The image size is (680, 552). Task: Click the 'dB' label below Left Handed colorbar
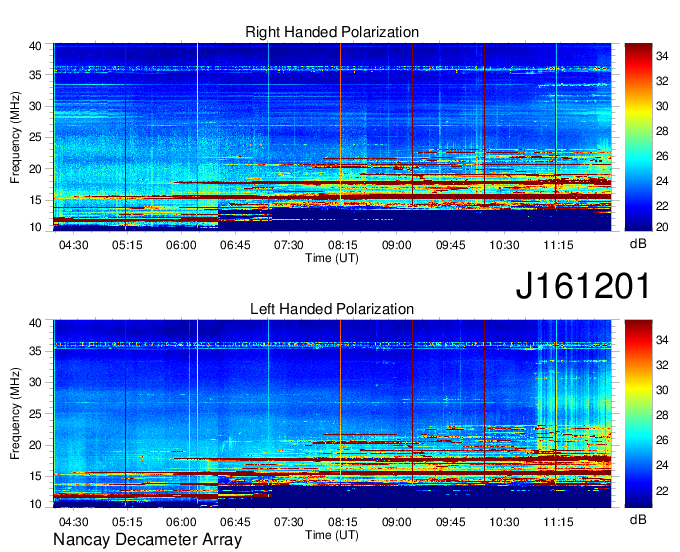638,519
